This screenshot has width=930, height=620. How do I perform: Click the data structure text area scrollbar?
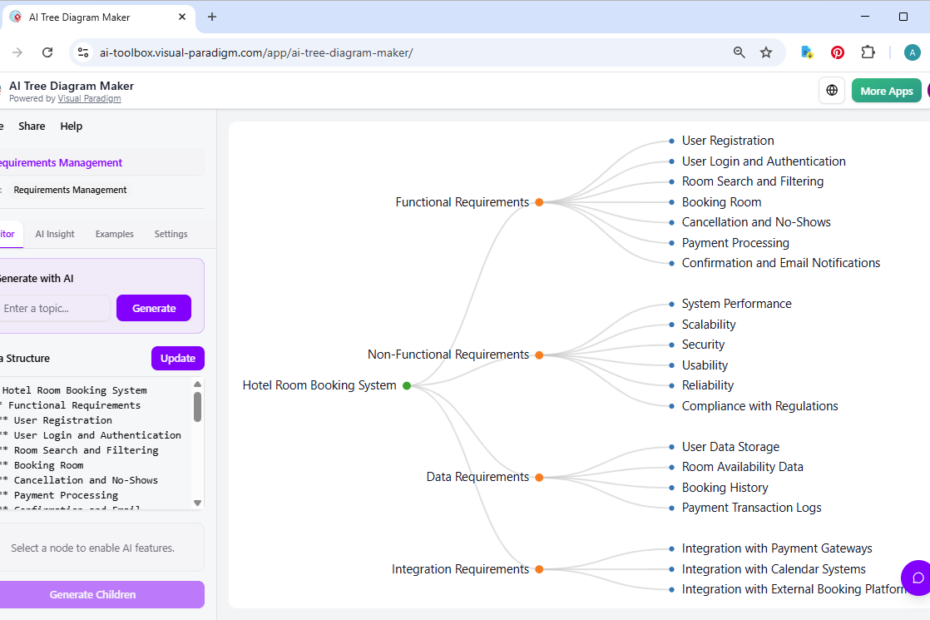[x=198, y=407]
